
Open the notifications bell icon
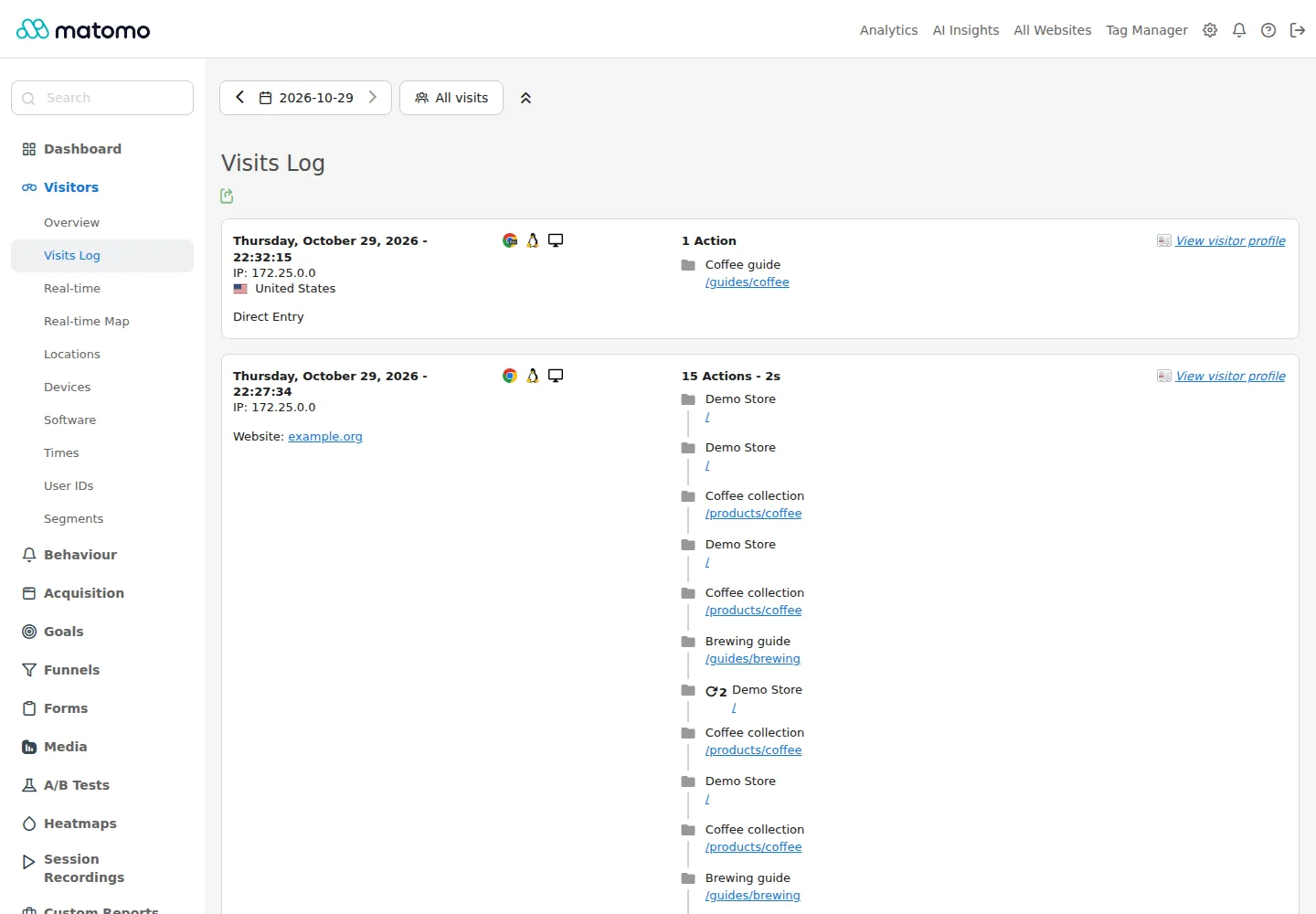pos(1239,30)
